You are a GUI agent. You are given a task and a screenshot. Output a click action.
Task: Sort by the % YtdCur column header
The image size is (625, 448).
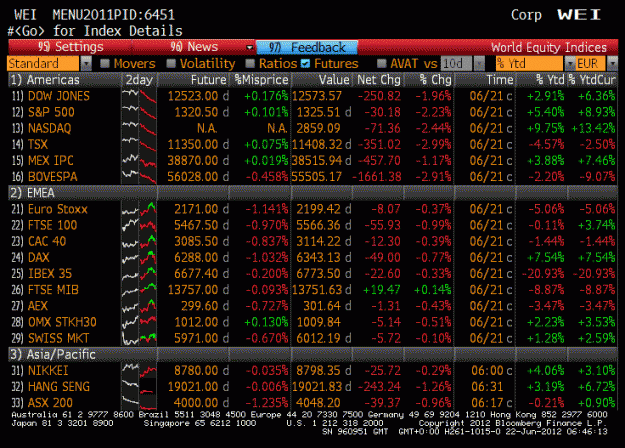pyautogui.click(x=592, y=80)
